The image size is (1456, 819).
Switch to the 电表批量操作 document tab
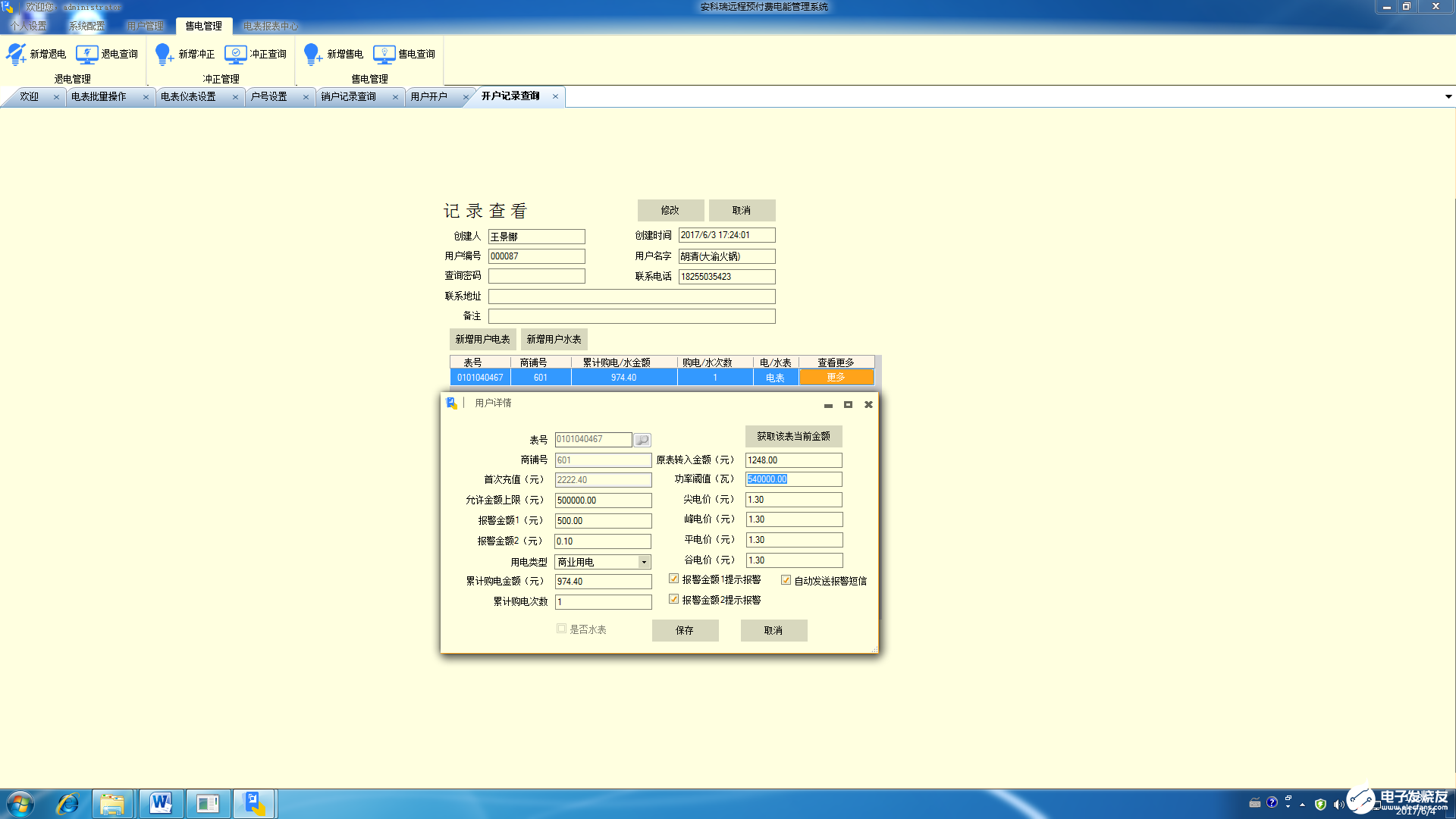point(99,97)
